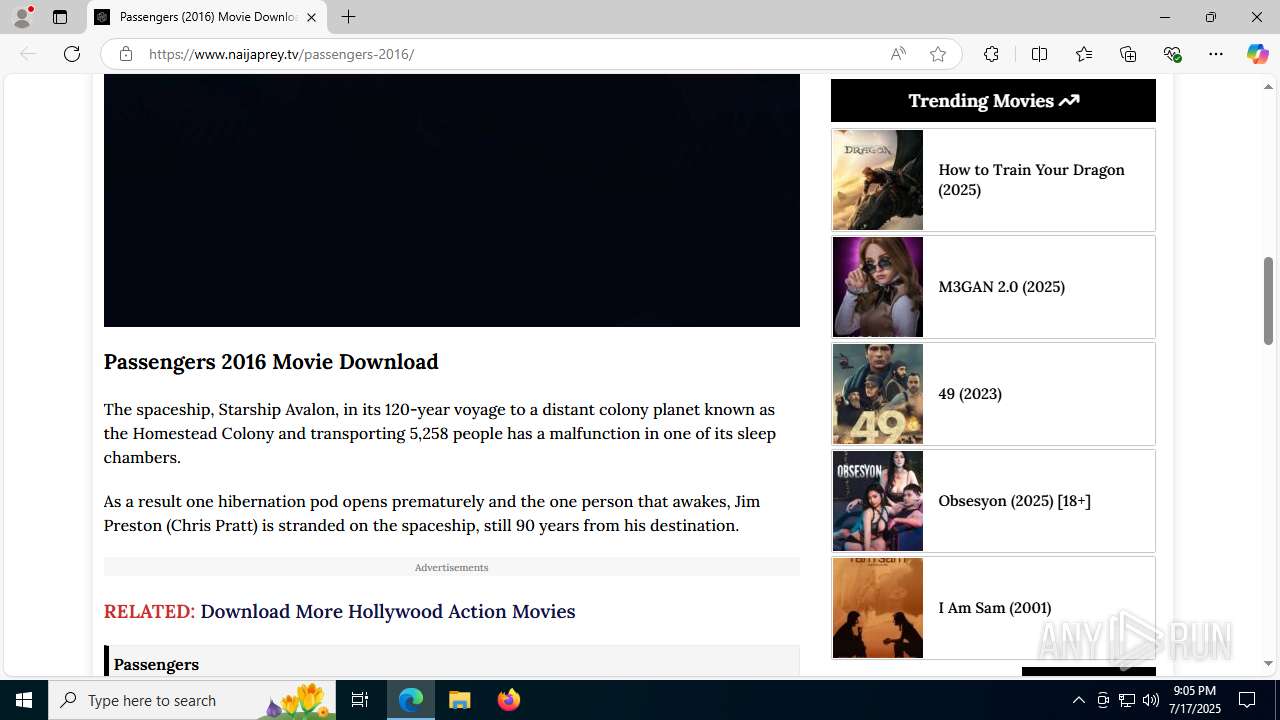This screenshot has height=720, width=1280.
Task: Click the scrollbar up arrow
Action: [x=1268, y=87]
